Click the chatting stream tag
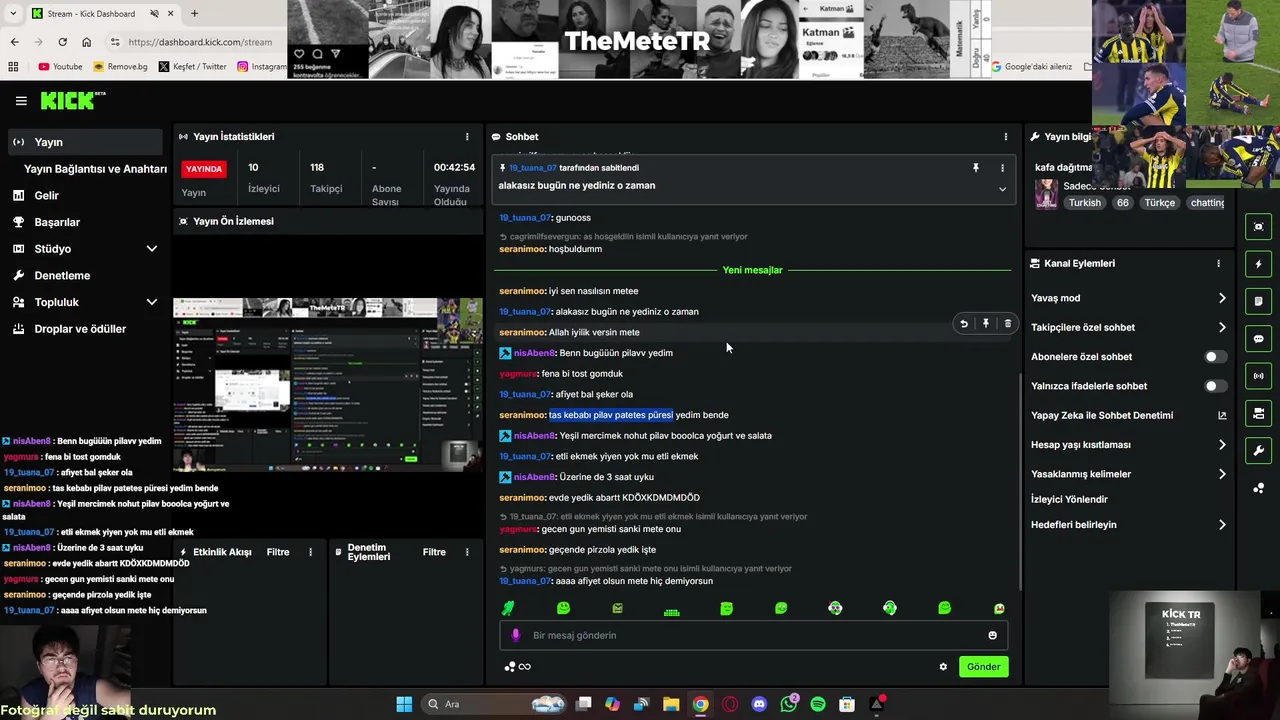Viewport: 1280px width, 720px height. (x=1206, y=203)
